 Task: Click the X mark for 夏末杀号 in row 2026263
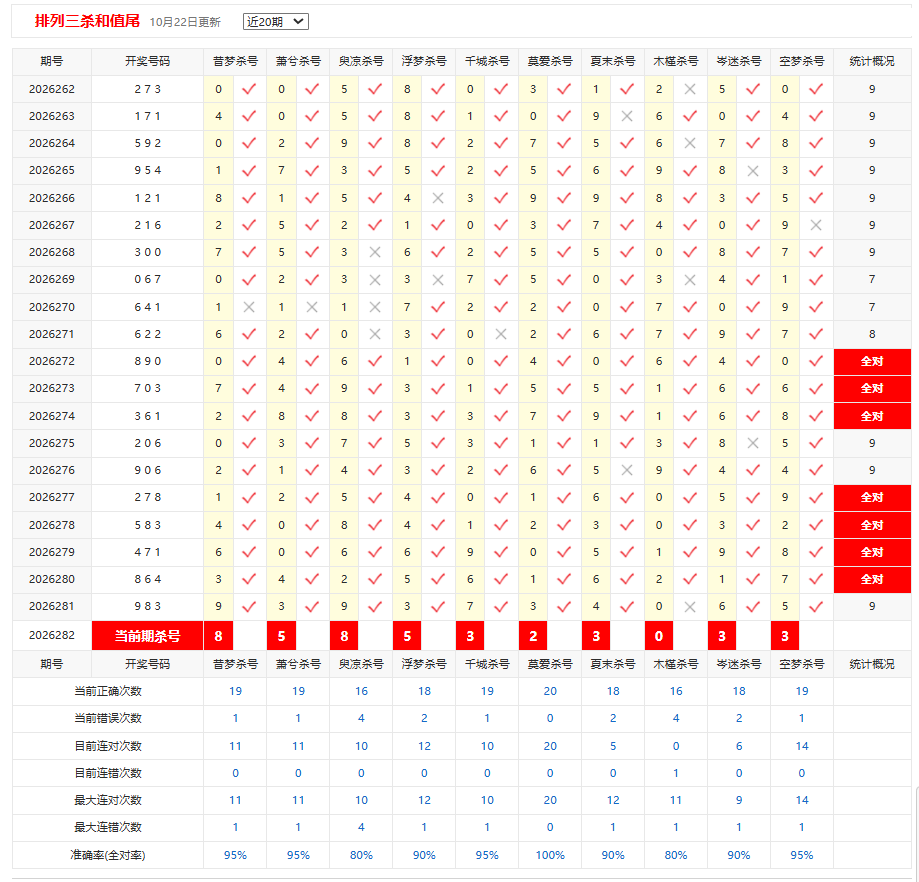[627, 116]
